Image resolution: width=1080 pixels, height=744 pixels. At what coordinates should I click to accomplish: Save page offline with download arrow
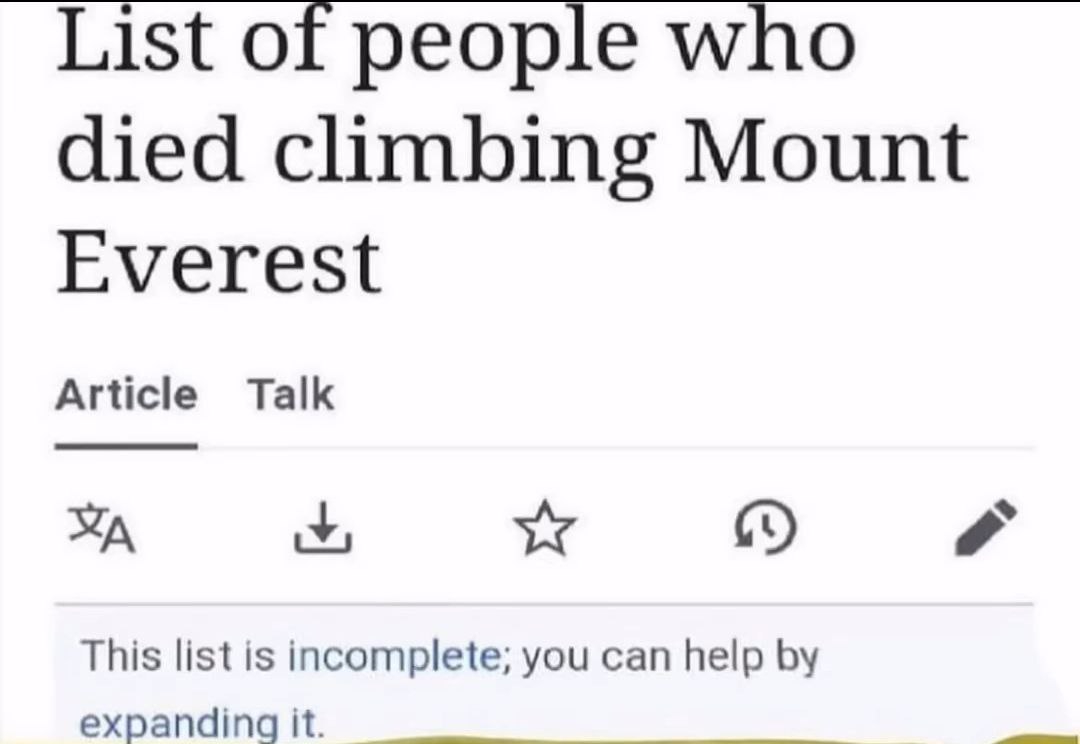(323, 528)
